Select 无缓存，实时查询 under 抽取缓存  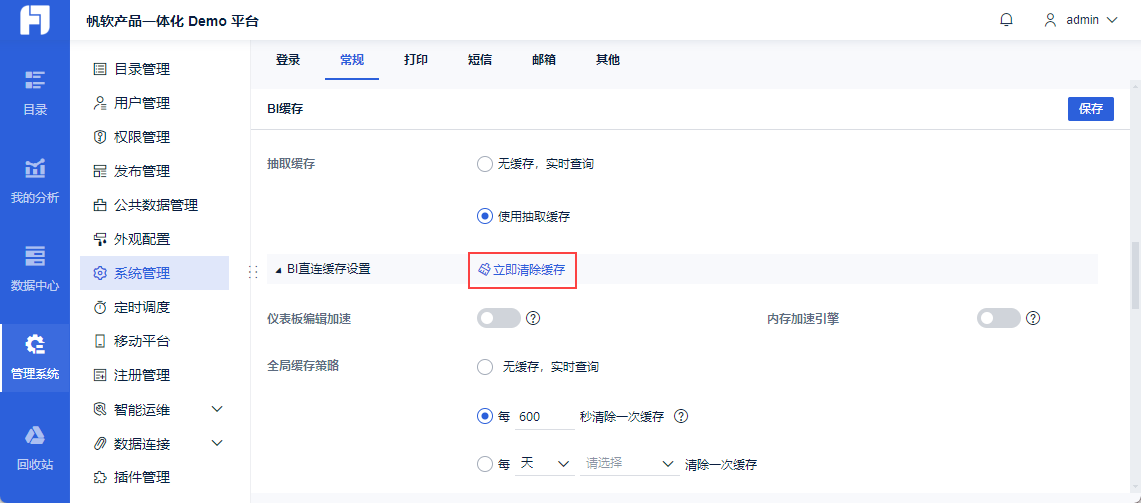click(x=485, y=164)
